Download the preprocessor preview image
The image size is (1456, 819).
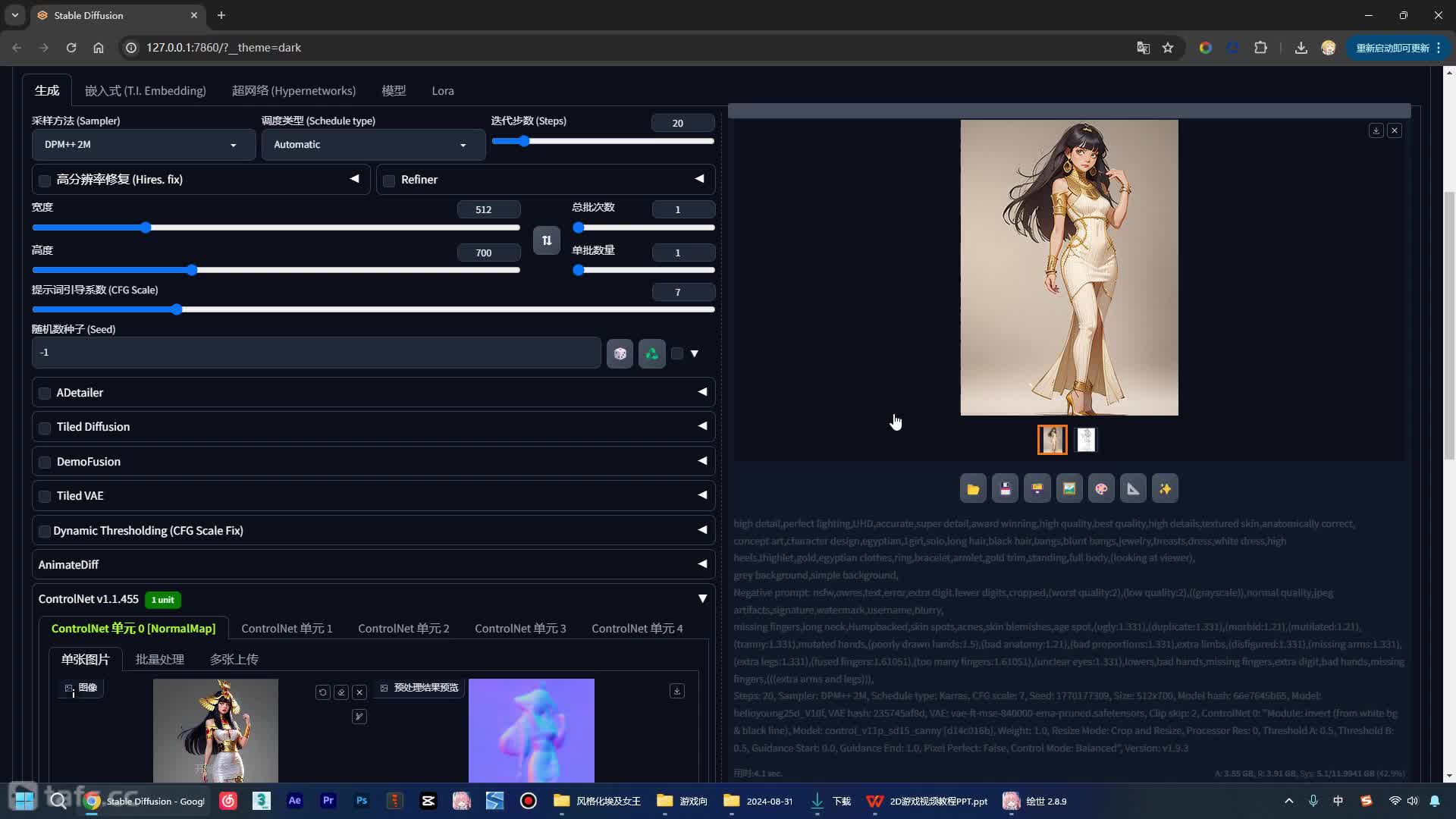click(x=677, y=691)
